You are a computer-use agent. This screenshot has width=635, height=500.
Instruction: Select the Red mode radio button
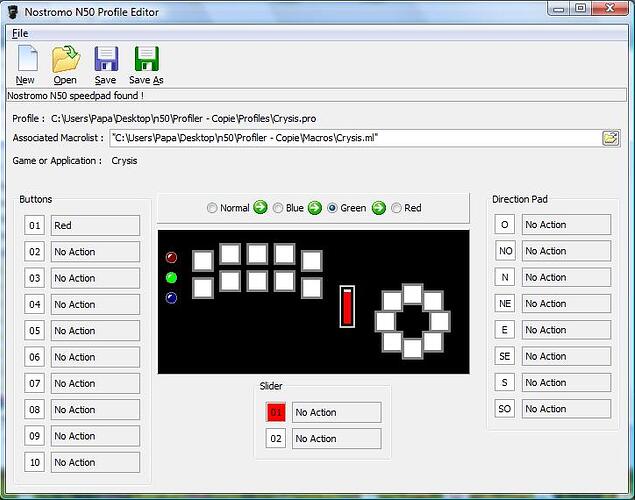[x=396, y=208]
